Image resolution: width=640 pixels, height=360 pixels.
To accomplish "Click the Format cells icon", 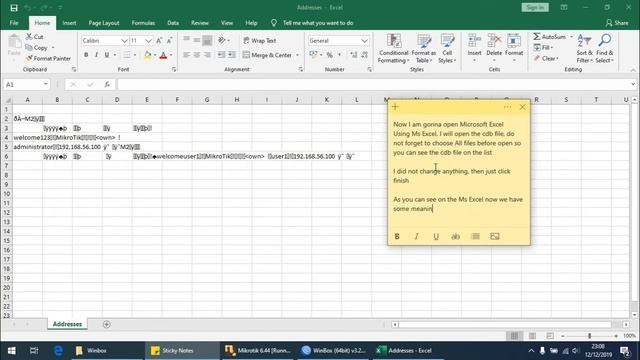I will (513, 41).
